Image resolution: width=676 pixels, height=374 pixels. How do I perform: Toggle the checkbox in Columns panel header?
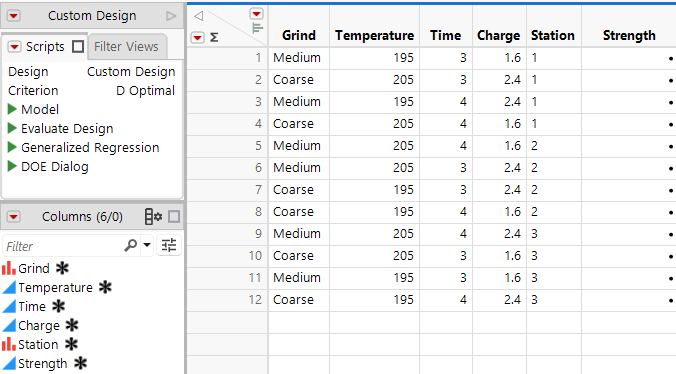[174, 217]
